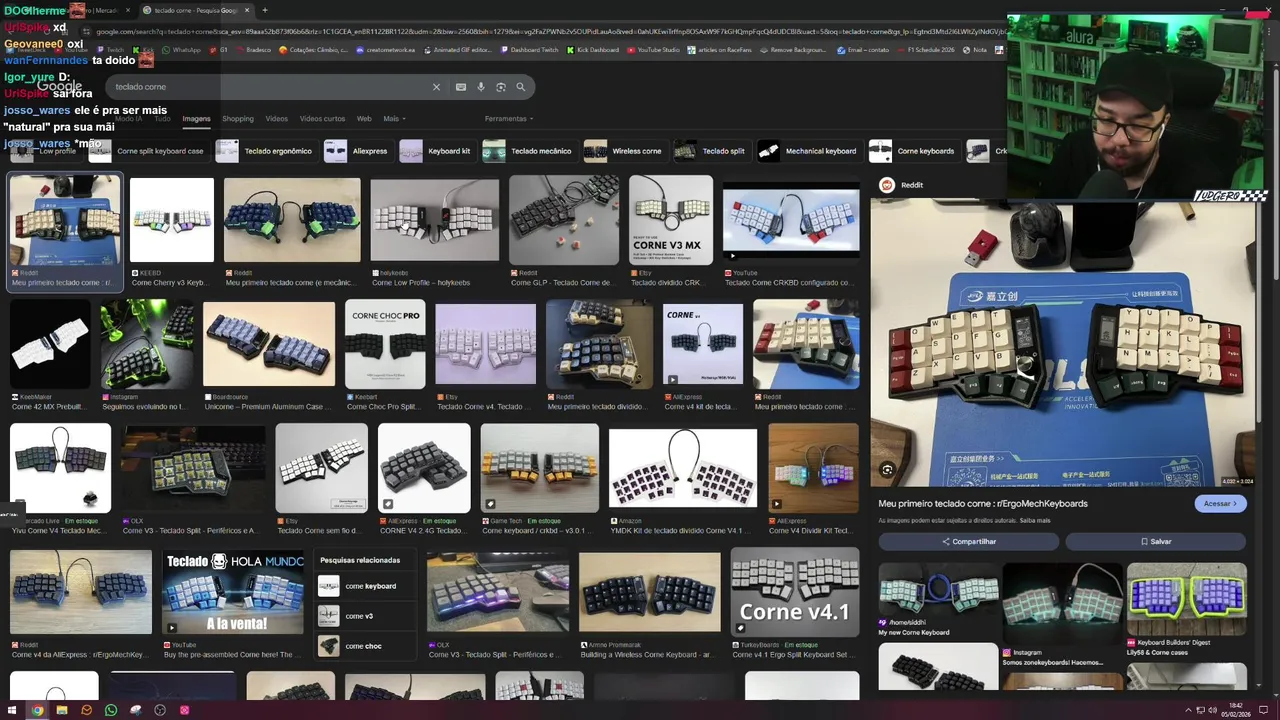Clear the search box with the X icon

pyautogui.click(x=436, y=87)
